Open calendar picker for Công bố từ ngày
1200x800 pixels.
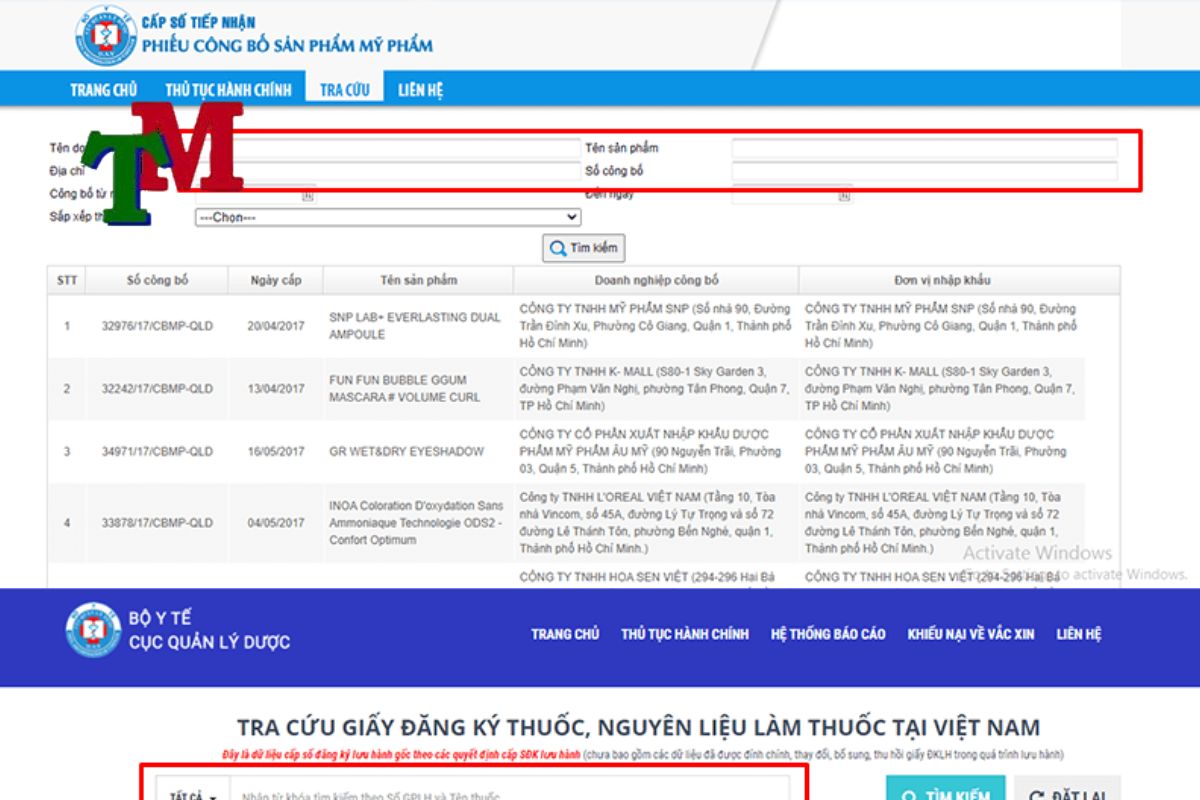click(308, 196)
